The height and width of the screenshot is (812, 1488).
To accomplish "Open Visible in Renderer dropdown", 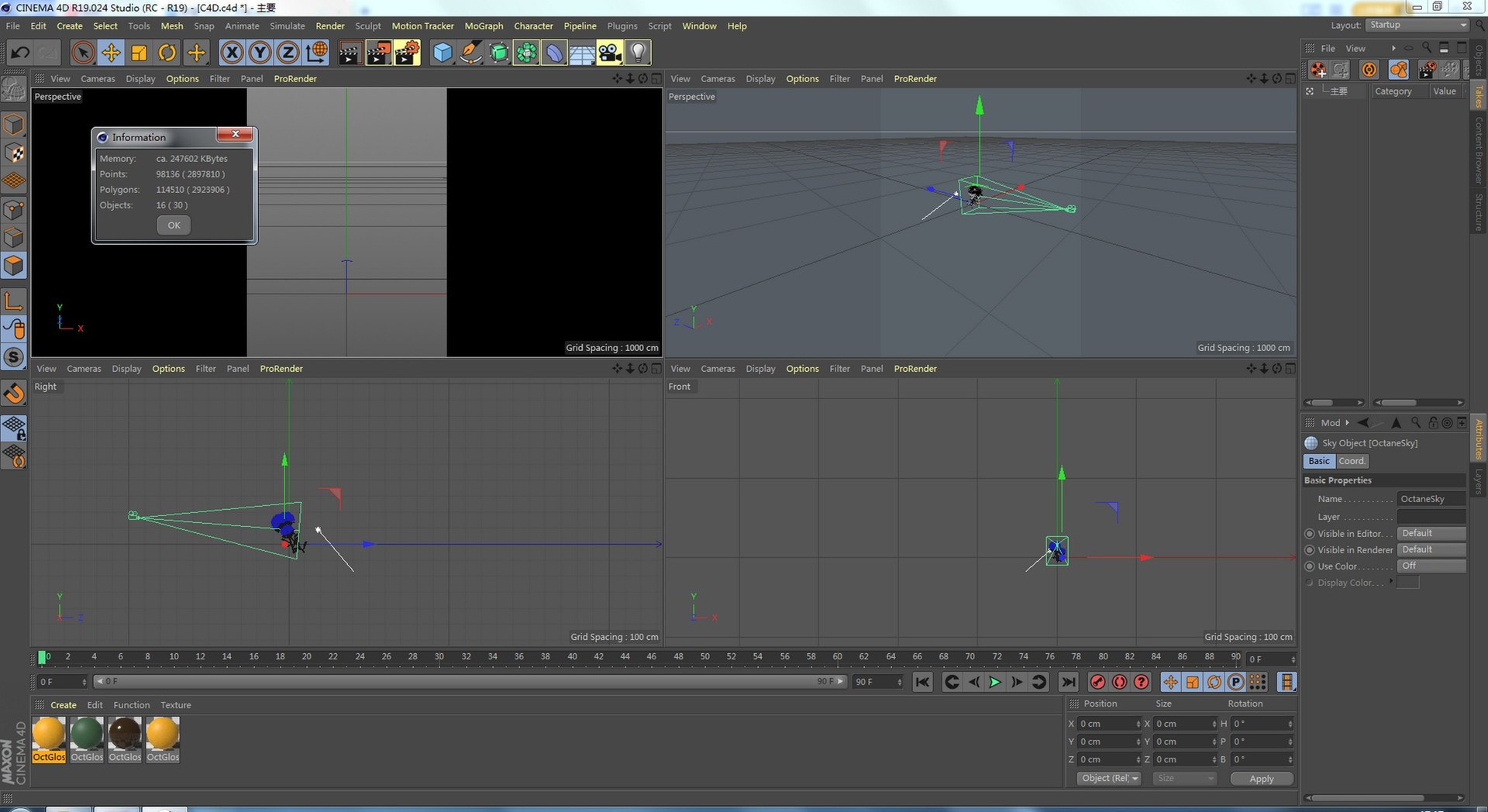I will coord(1431,549).
